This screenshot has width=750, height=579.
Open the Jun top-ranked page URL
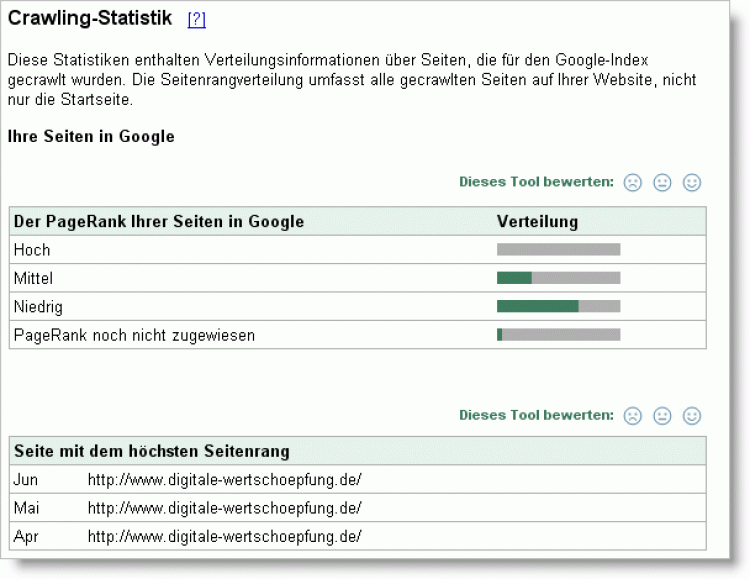point(224,480)
